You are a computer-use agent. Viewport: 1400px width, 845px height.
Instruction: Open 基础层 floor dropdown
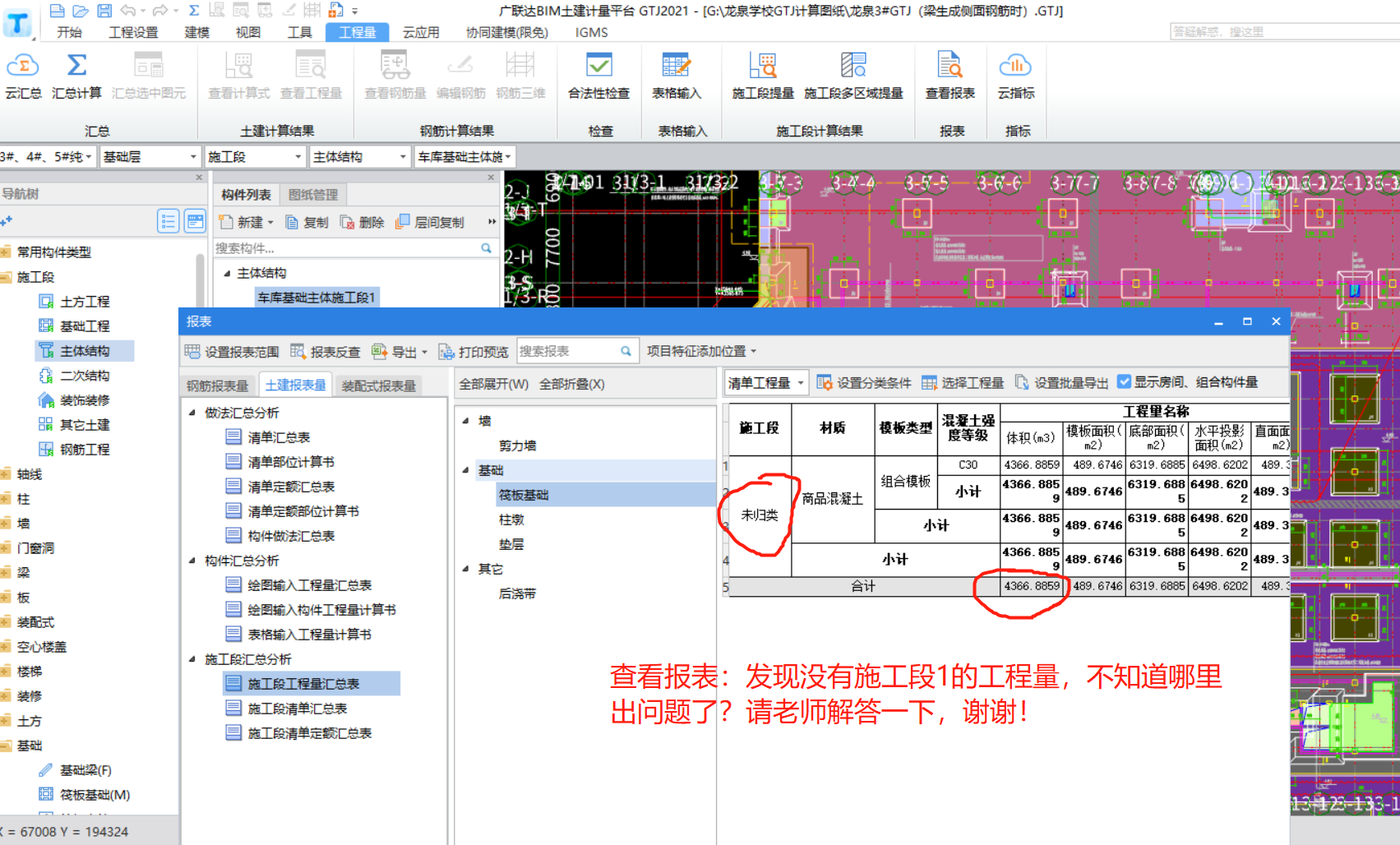click(150, 156)
